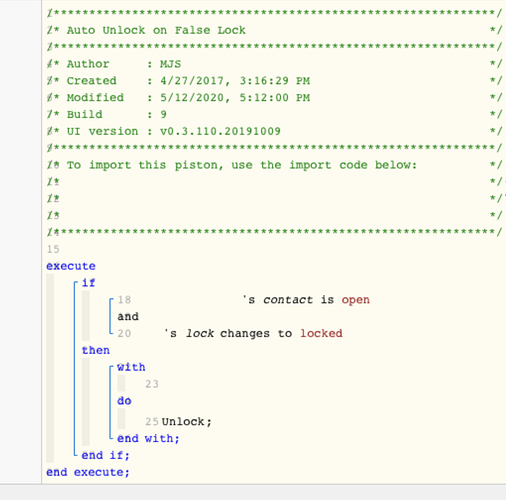Image resolution: width=506 pixels, height=500 pixels.
Task: Click the 'with' block keyword
Action: coord(131,367)
